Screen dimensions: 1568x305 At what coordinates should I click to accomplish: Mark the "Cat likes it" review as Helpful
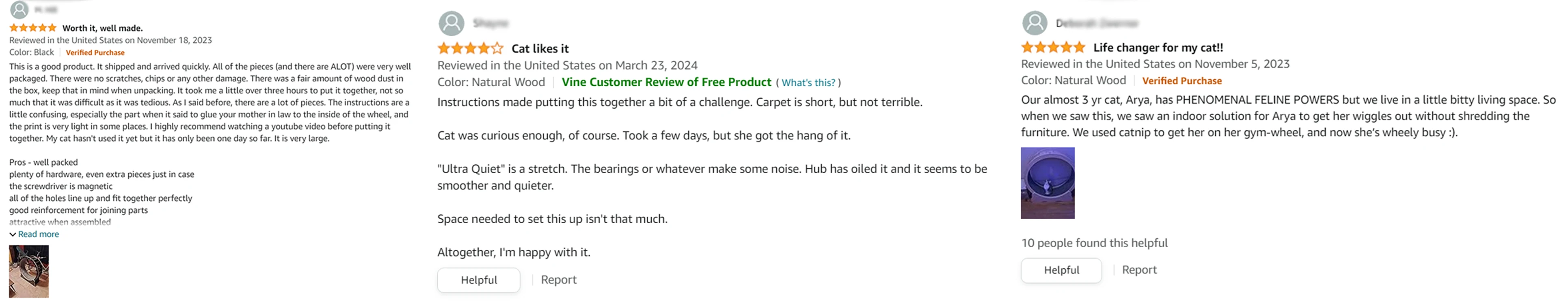click(478, 280)
